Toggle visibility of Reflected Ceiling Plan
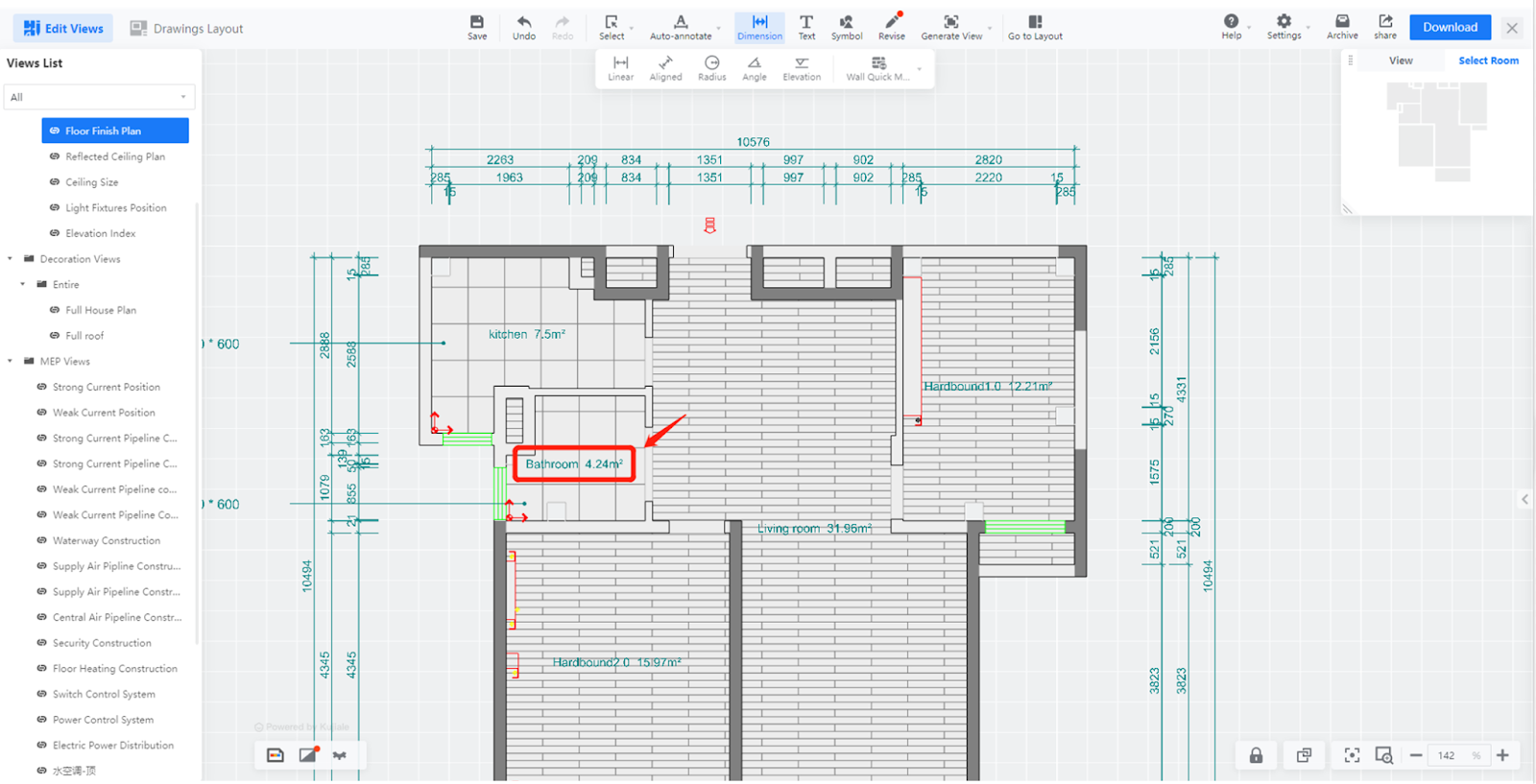This screenshot has height=784, width=1536. point(55,156)
